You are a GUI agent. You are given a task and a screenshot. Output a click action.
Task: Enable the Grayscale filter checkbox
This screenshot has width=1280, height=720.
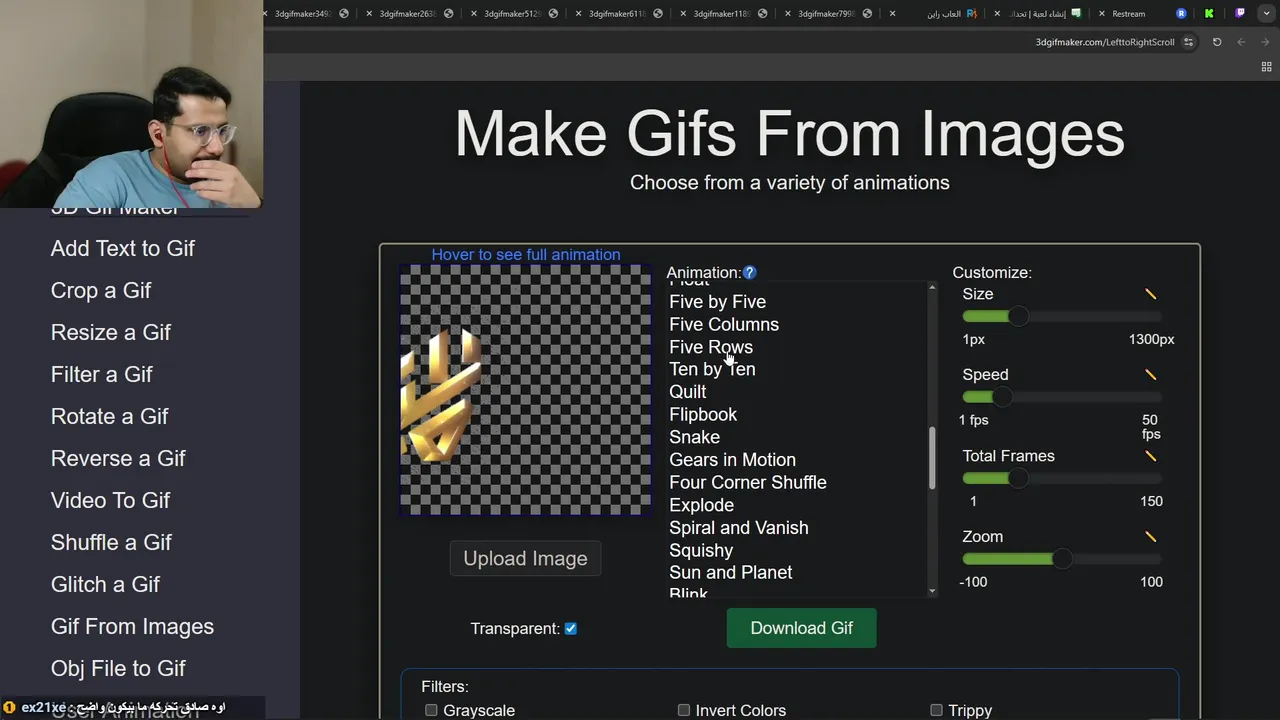click(431, 710)
